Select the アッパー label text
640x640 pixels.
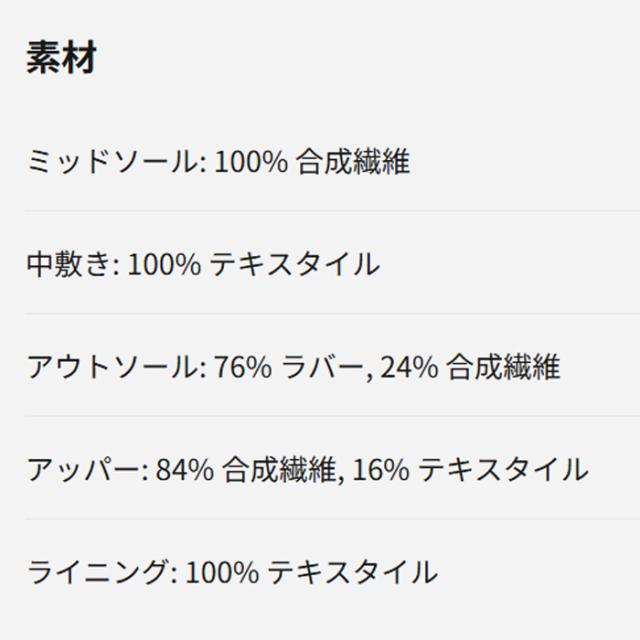[86, 470]
